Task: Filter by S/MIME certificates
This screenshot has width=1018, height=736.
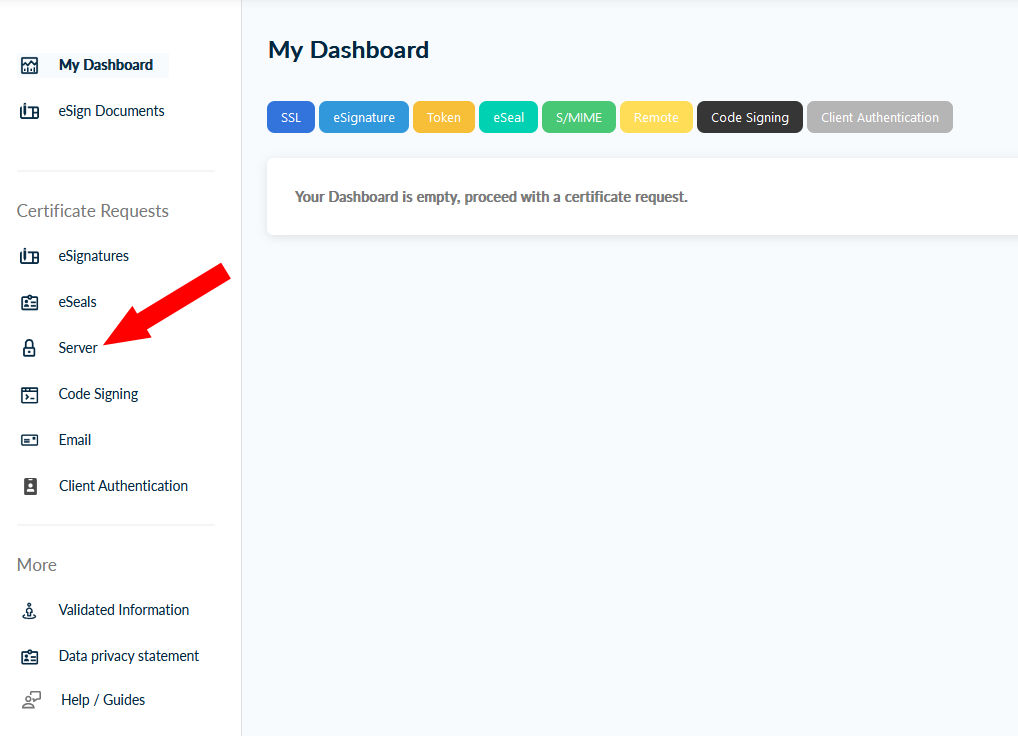Action: (579, 117)
